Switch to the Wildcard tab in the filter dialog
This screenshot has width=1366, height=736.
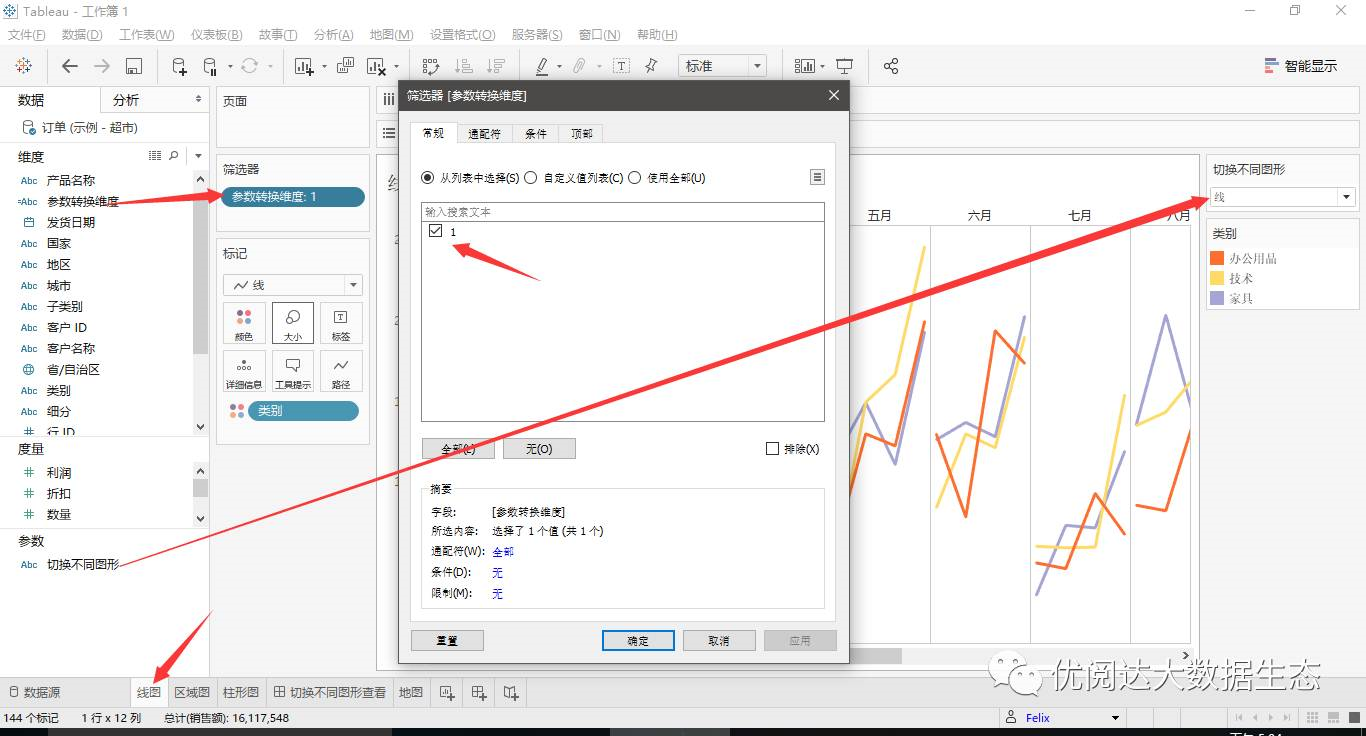point(484,134)
